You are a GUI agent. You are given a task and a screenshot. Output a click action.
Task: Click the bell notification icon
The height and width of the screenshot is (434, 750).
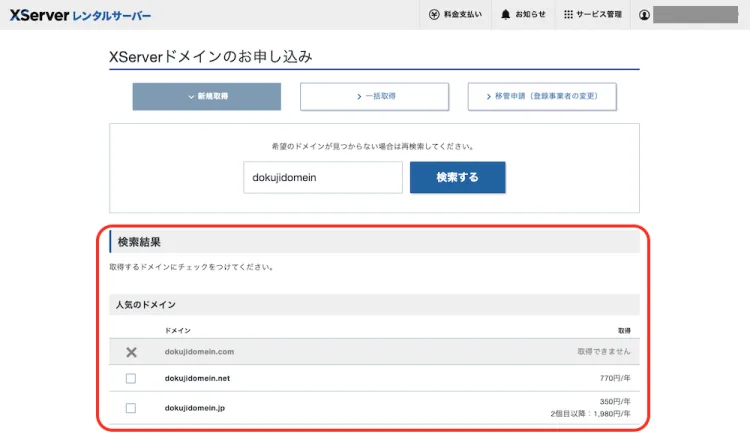point(506,15)
